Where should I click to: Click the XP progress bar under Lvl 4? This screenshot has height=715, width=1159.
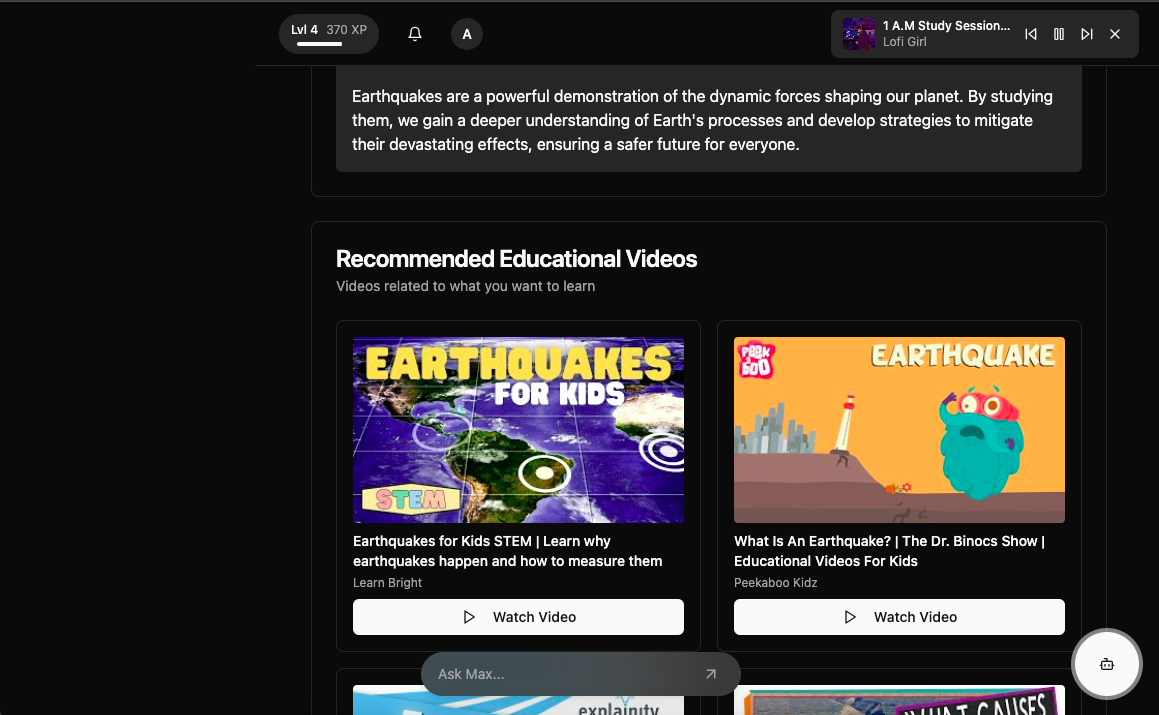click(x=319, y=44)
